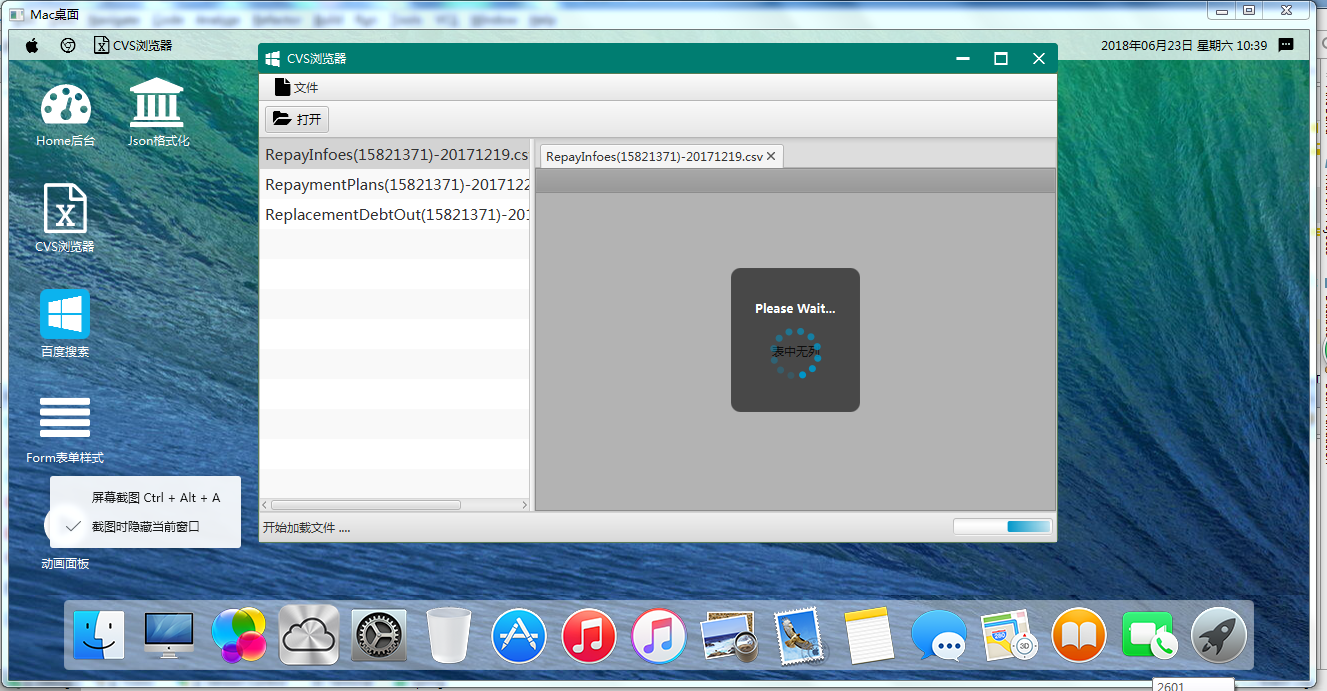1327x691 pixels.
Task: Click the date and time 10:39 display
Action: click(1184, 45)
